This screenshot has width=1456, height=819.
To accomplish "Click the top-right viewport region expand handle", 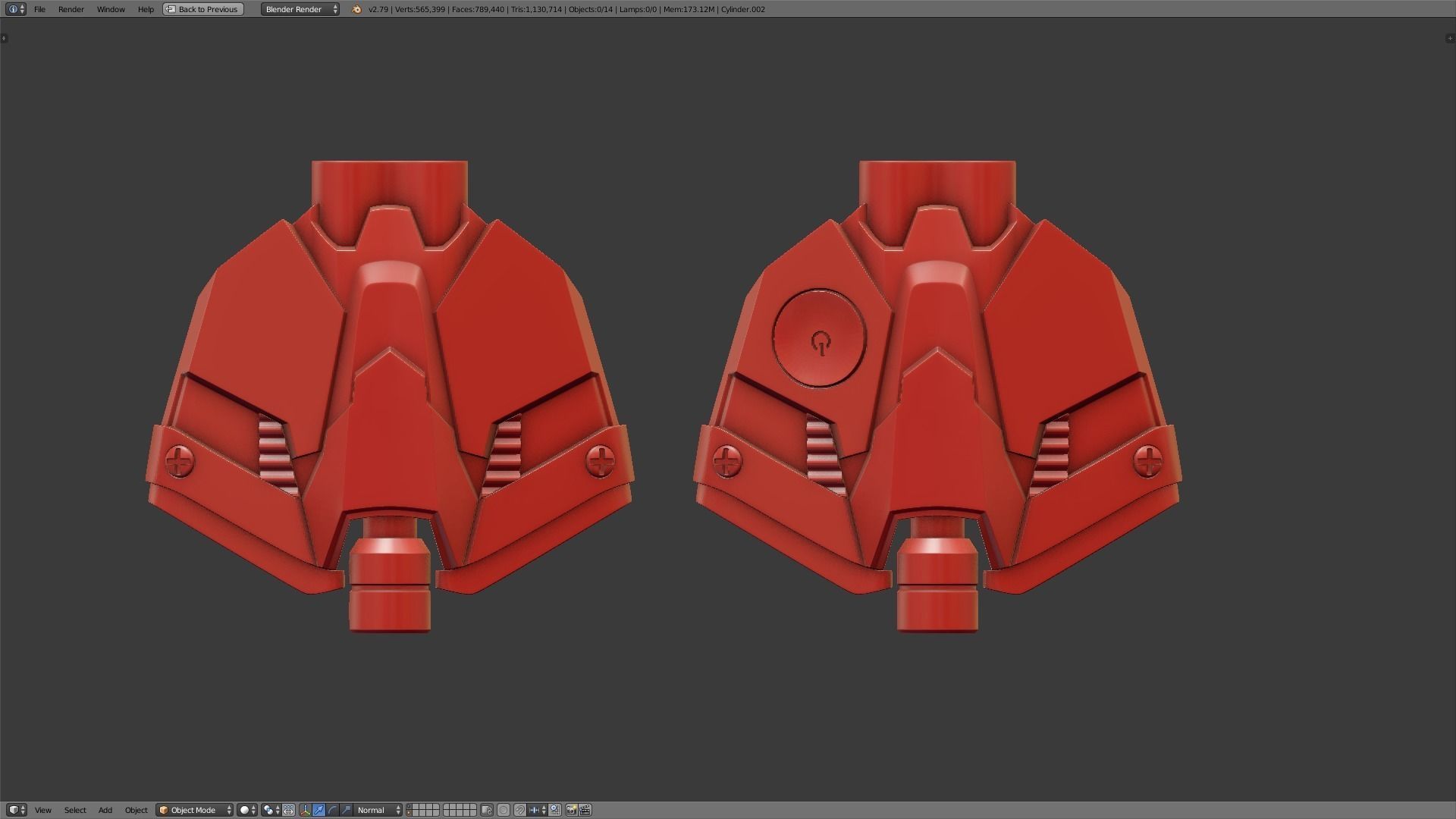I will pyautogui.click(x=1451, y=38).
